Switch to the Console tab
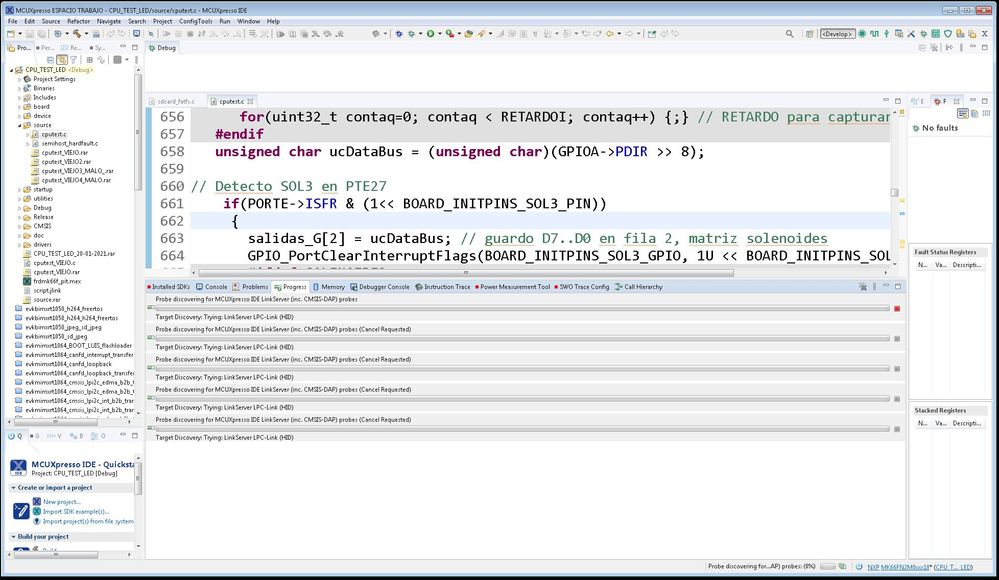 (x=212, y=287)
